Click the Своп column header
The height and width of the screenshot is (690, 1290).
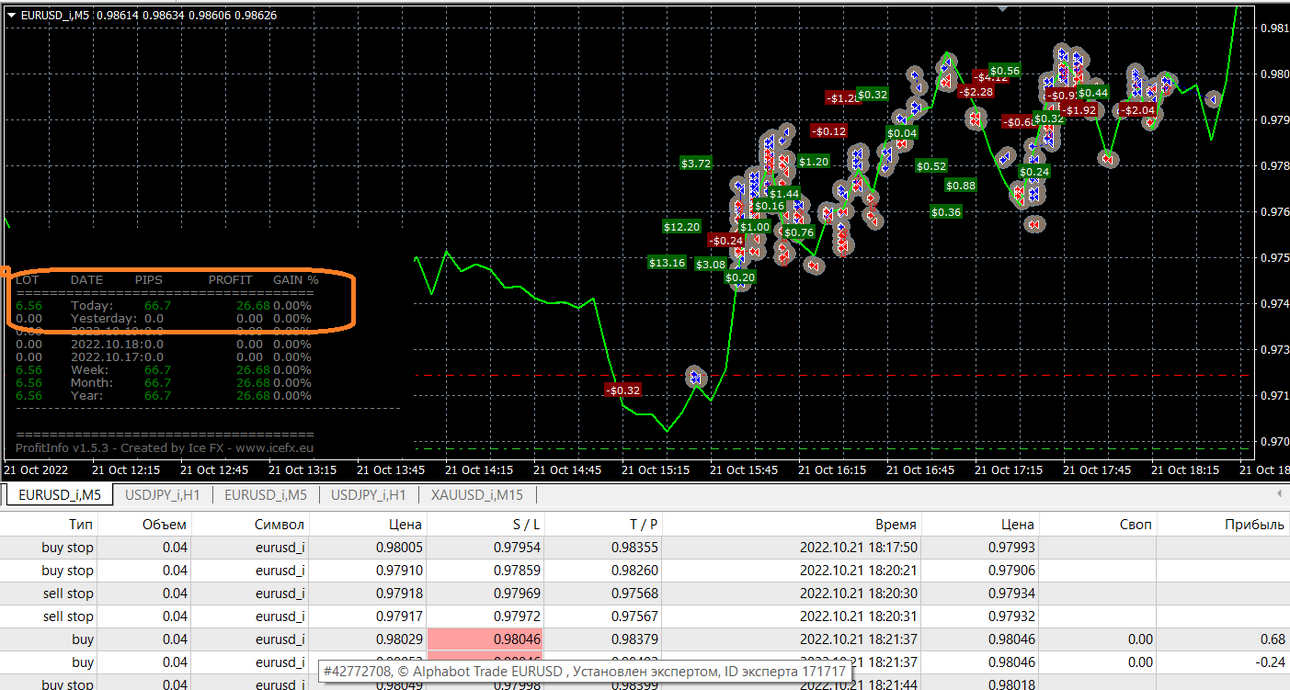point(1135,524)
